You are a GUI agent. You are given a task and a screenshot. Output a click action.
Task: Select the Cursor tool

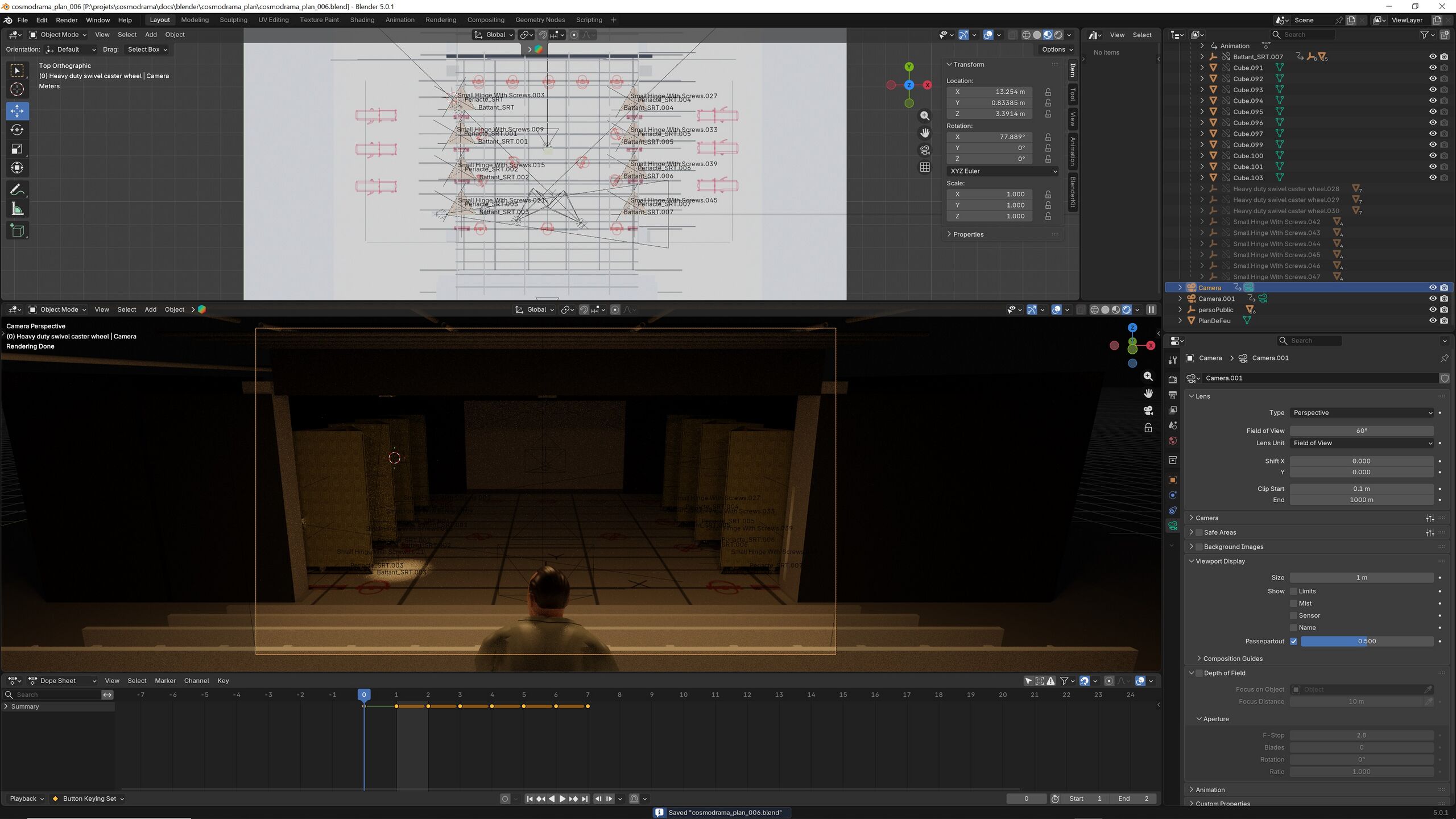pos(17,89)
